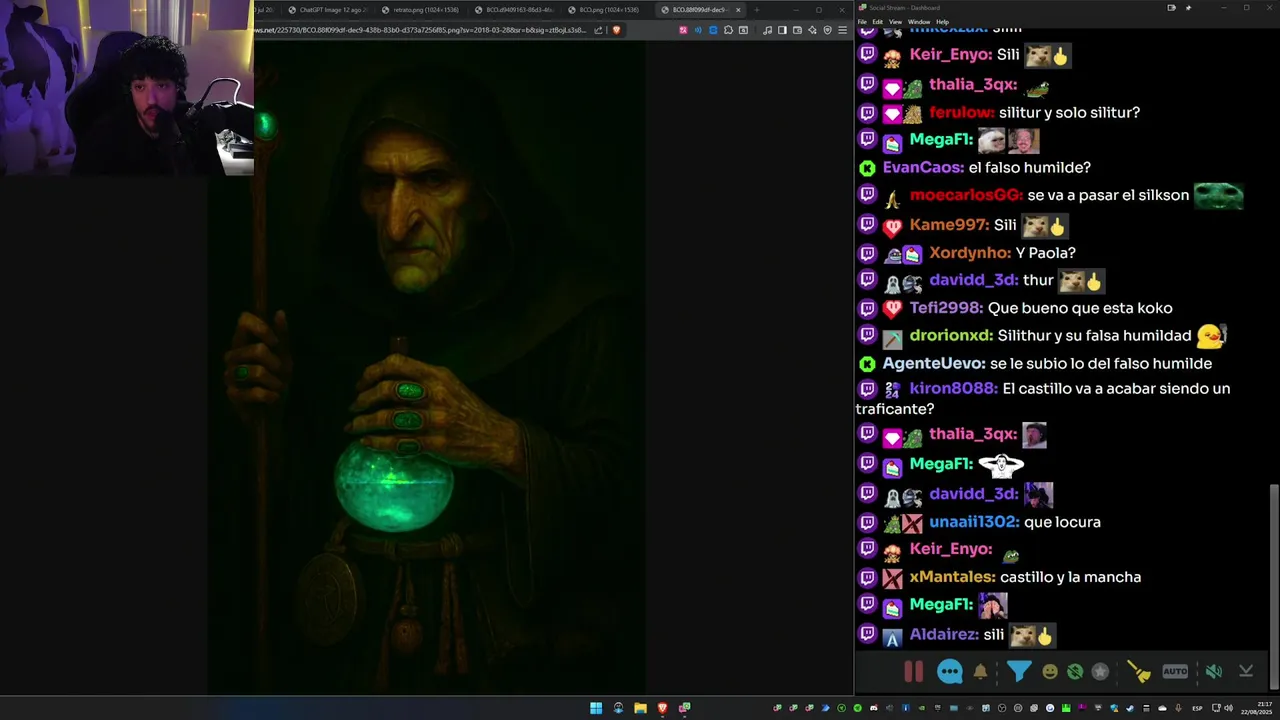Open the browser music note playlist icon
This screenshot has width=1280, height=720.
[768, 30]
